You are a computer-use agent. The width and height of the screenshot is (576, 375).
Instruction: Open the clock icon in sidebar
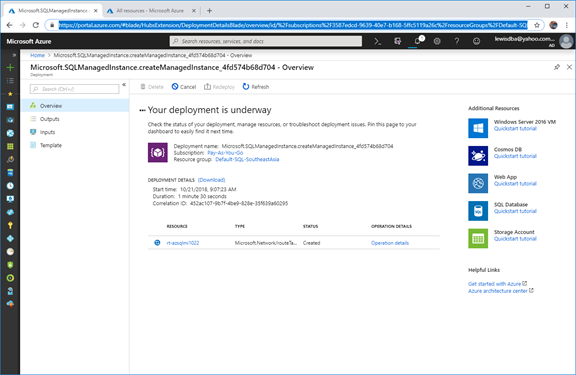point(10,186)
